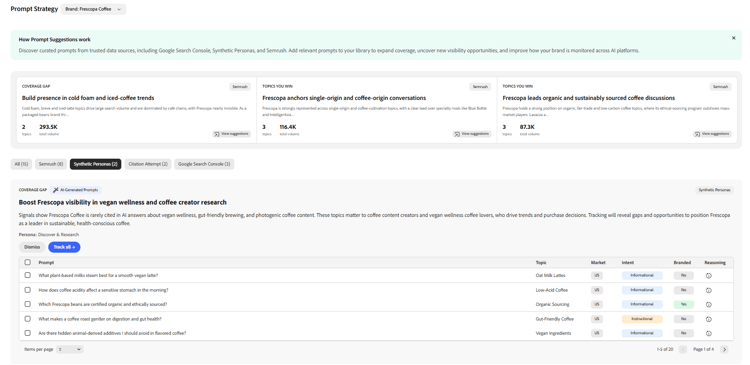
Task: Check the gentler on digestion prompt
Action: pyautogui.click(x=28, y=319)
